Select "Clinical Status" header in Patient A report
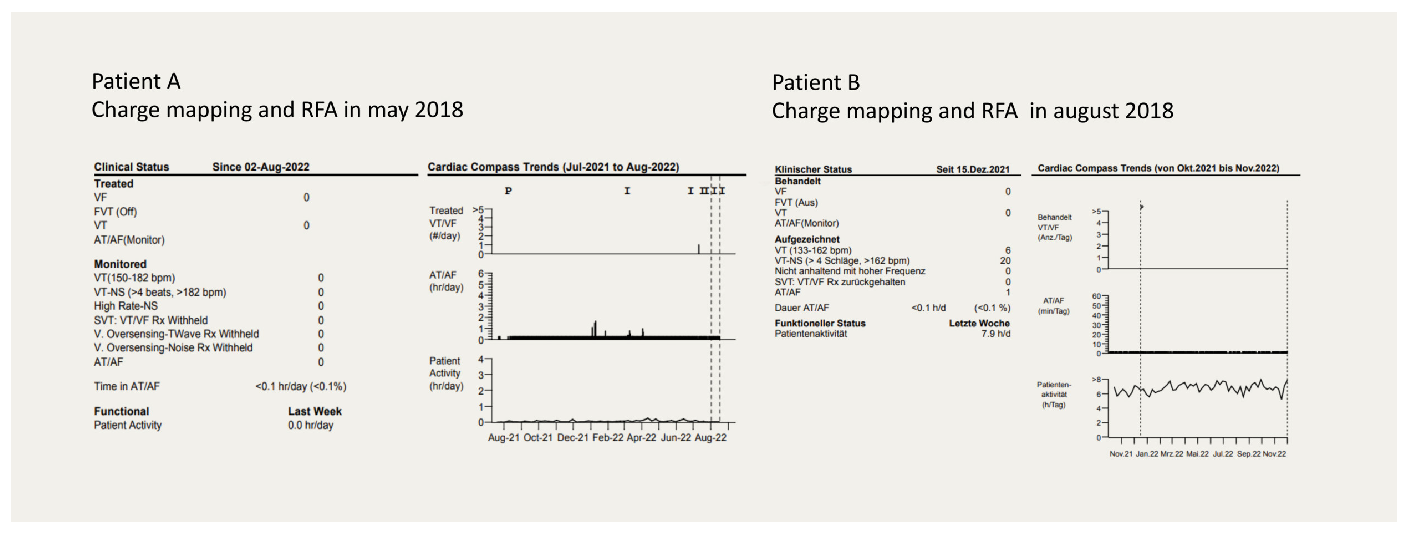The height and width of the screenshot is (533, 1409). pos(131,167)
